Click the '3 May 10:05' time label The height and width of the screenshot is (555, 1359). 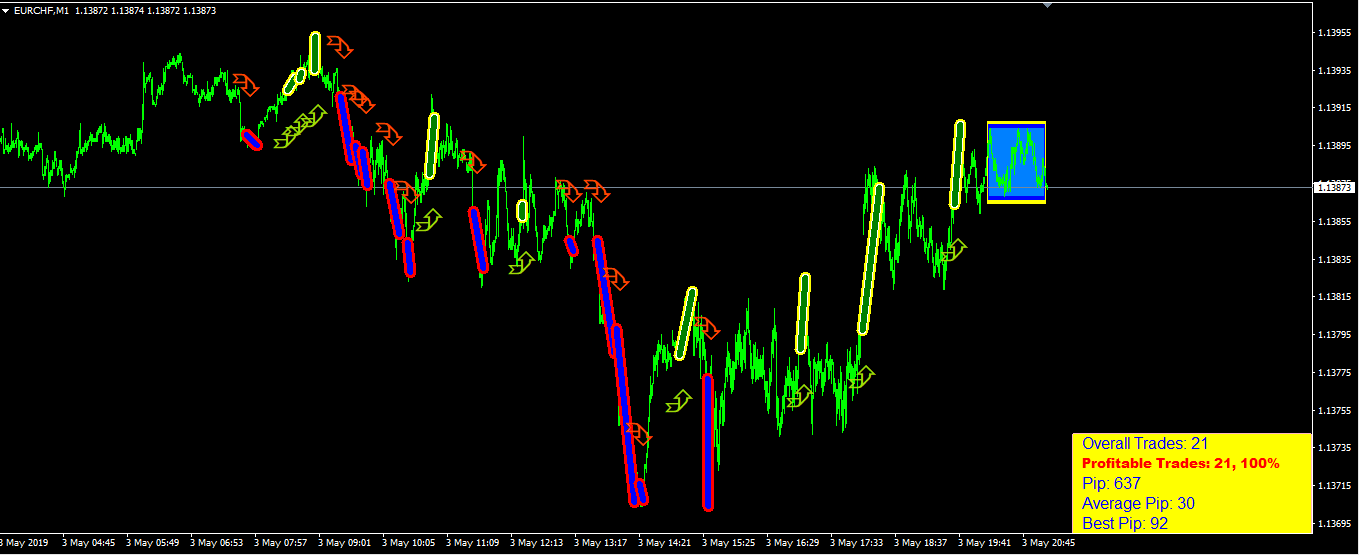point(409,543)
